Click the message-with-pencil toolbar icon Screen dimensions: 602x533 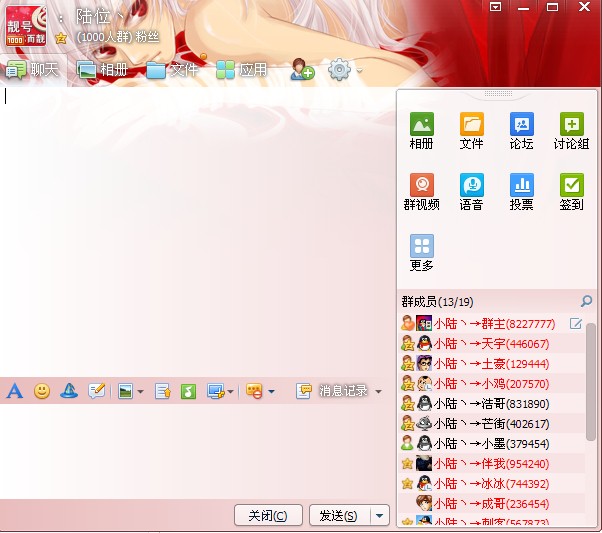click(x=96, y=391)
